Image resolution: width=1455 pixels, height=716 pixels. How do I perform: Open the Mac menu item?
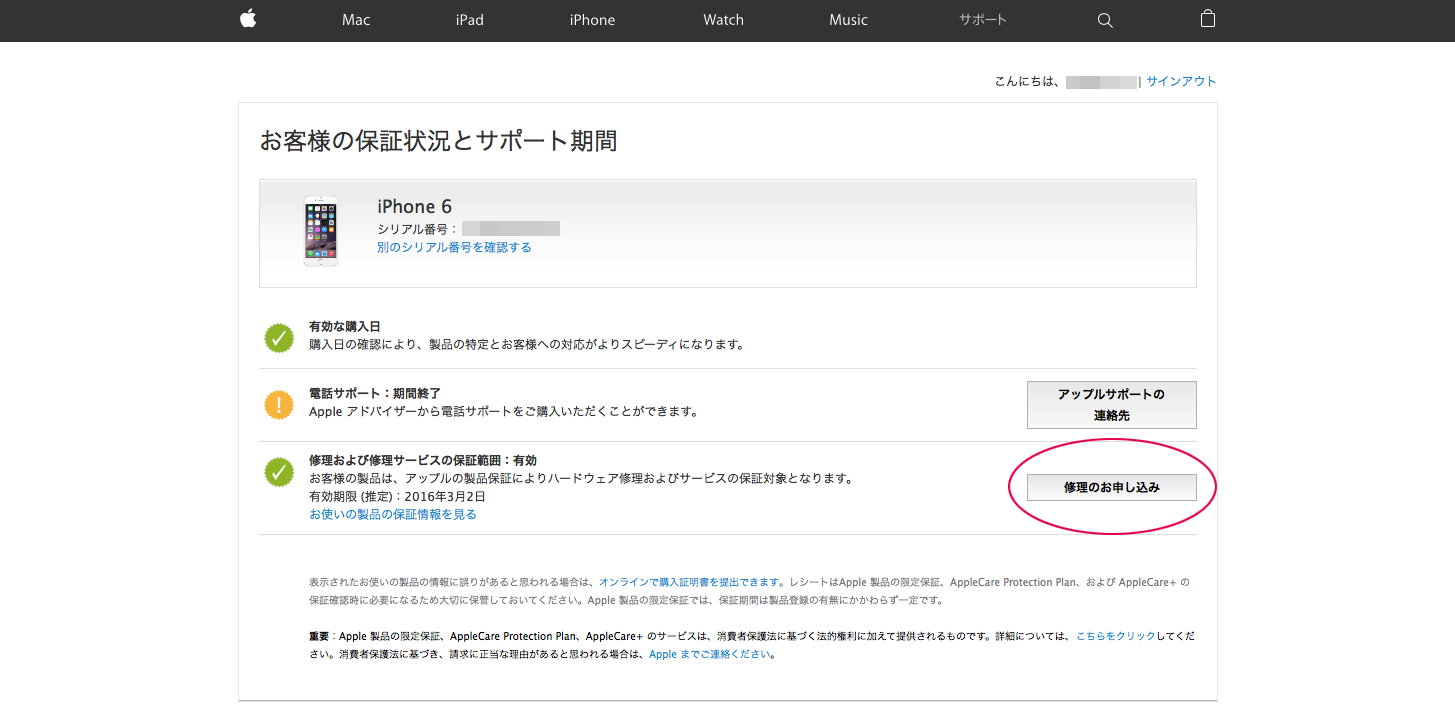point(356,20)
